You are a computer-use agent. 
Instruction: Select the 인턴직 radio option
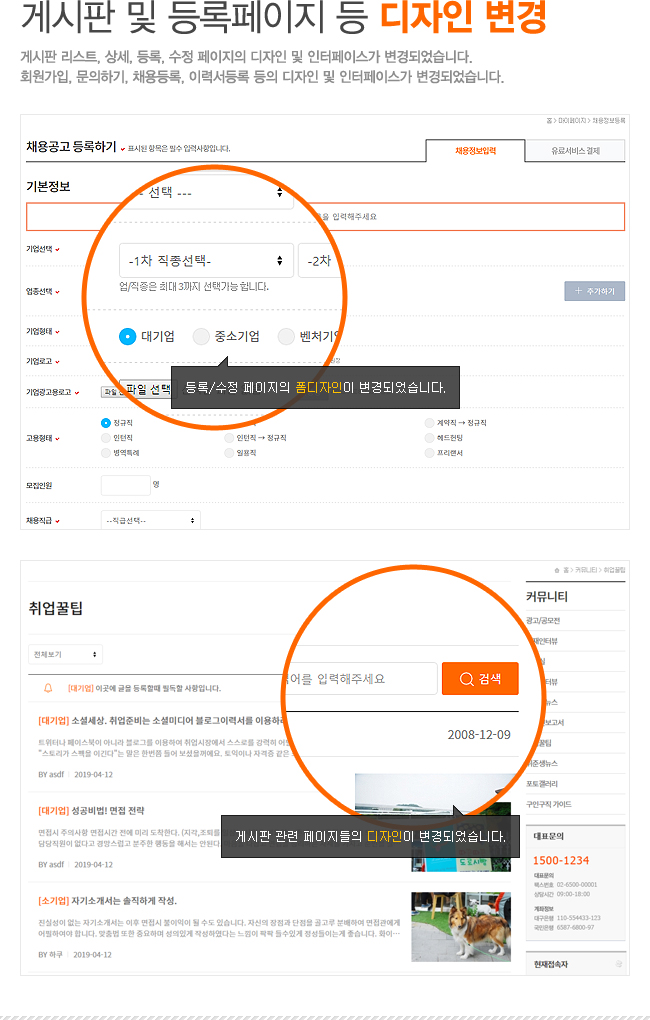pos(106,438)
